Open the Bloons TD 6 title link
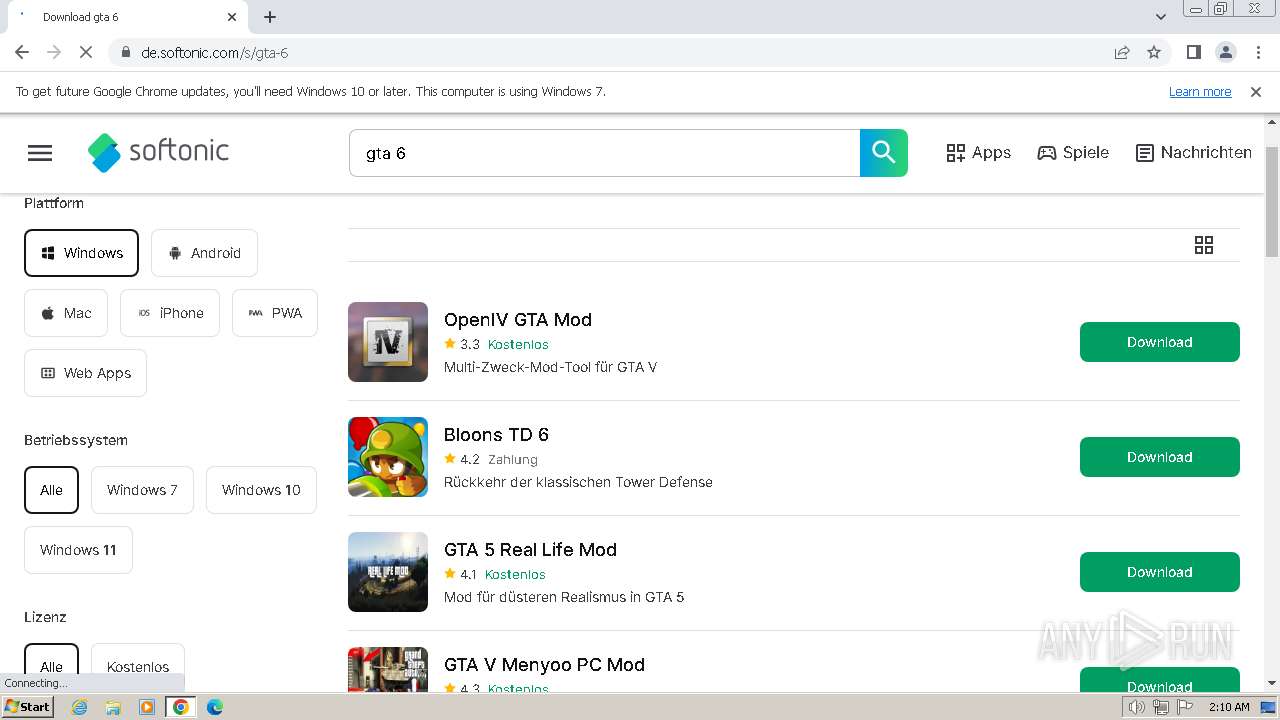Viewport: 1280px width, 720px height. (x=496, y=435)
